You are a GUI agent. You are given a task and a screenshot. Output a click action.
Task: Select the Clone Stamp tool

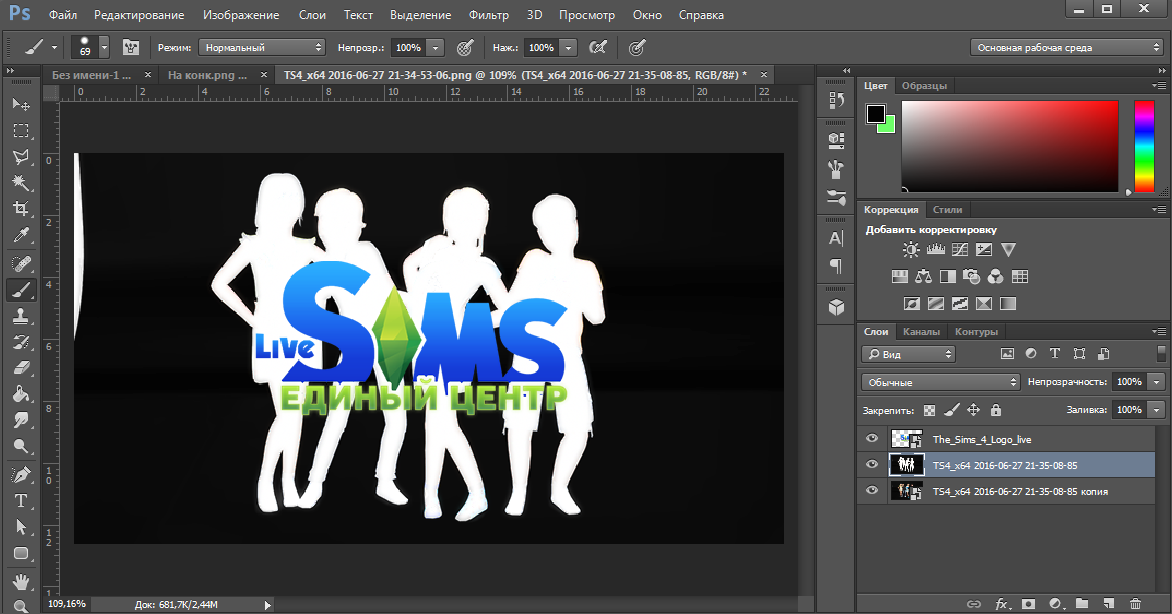[x=21, y=316]
